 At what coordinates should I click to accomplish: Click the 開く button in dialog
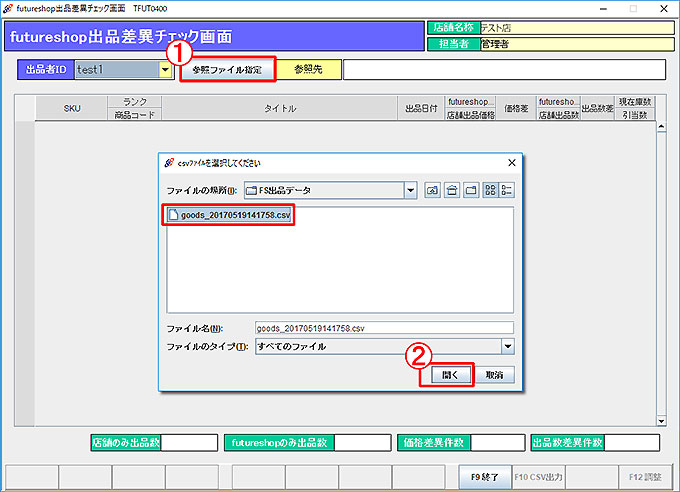coord(451,375)
